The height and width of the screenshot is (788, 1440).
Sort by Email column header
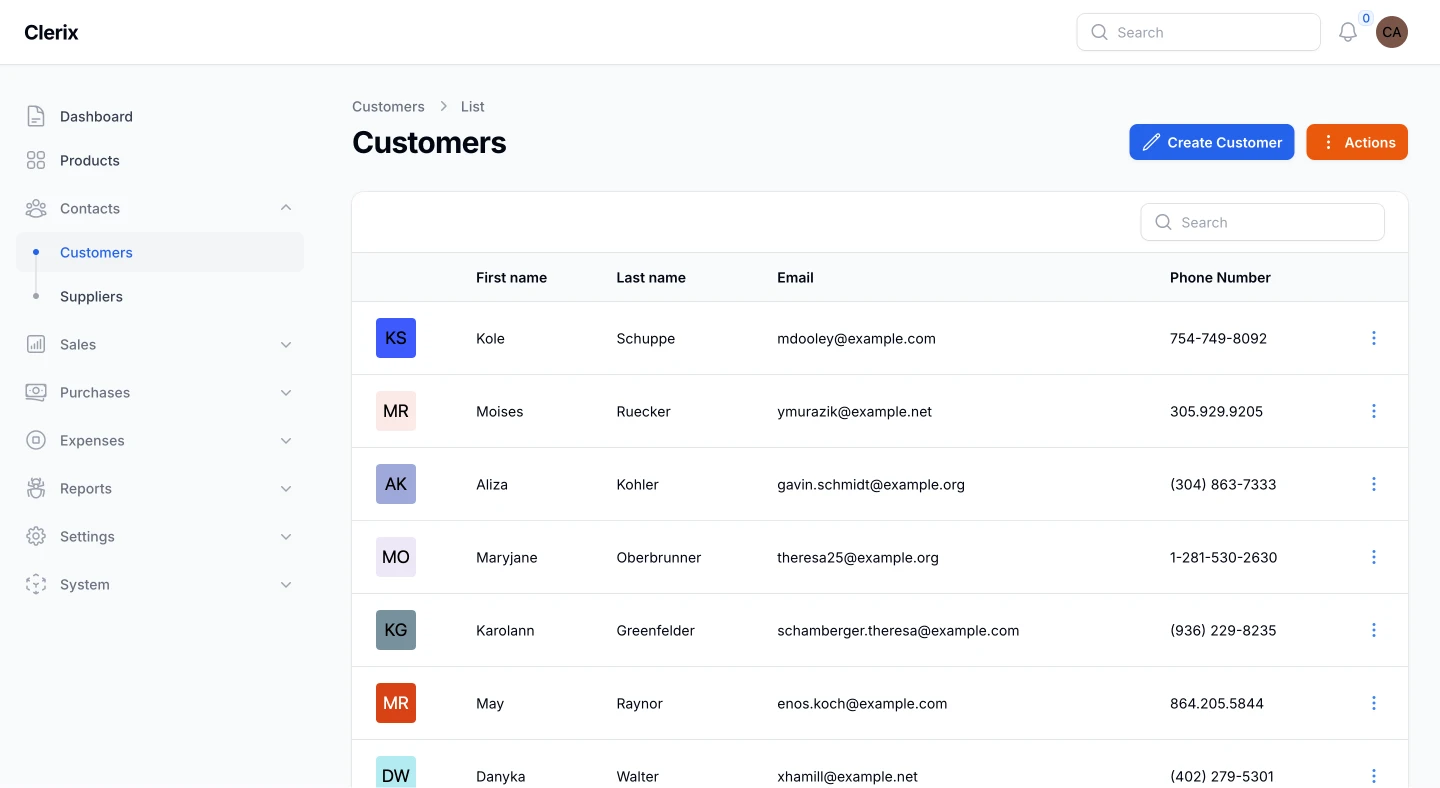click(795, 277)
